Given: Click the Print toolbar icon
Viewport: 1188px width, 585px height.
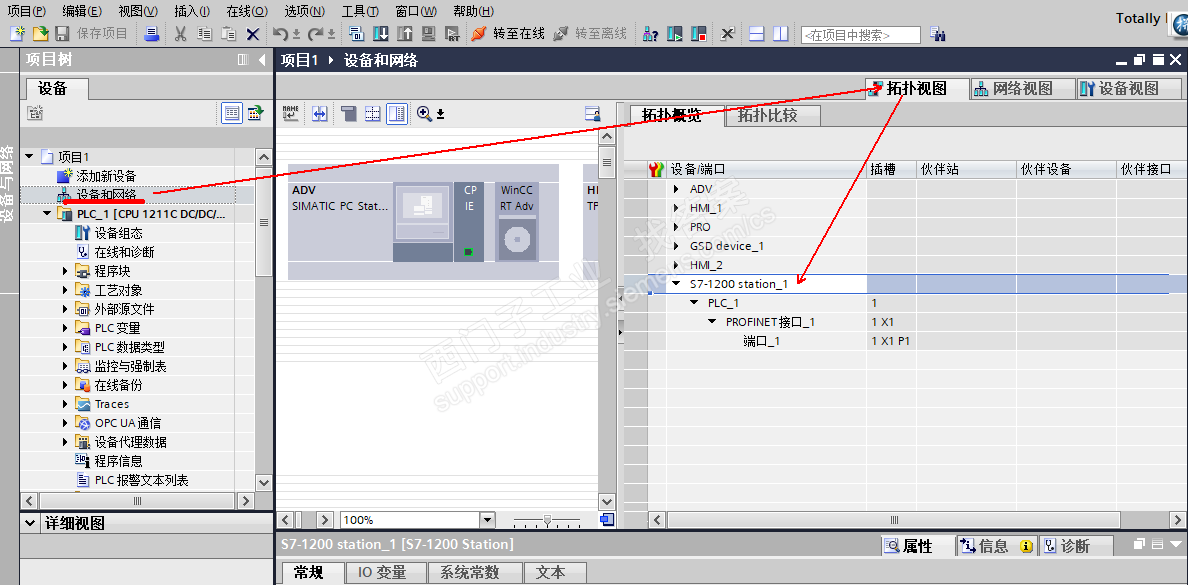Looking at the screenshot, I should (x=152, y=34).
